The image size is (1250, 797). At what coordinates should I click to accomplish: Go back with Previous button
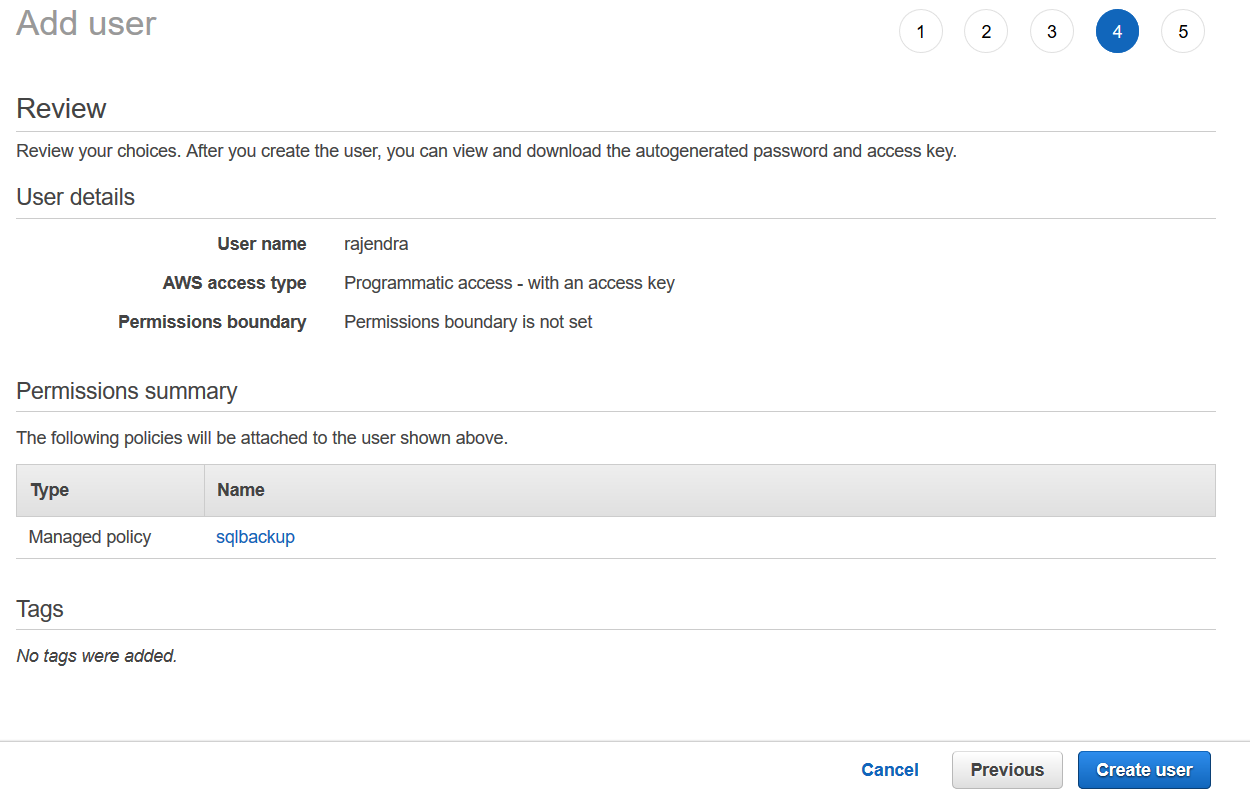click(1007, 770)
